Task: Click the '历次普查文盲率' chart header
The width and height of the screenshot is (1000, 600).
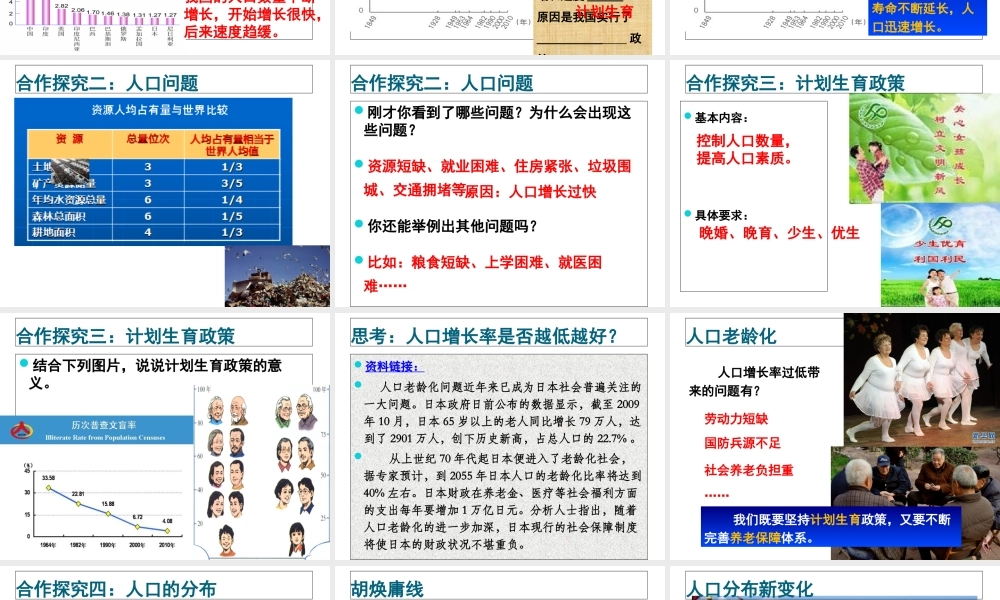Action: coord(97,430)
